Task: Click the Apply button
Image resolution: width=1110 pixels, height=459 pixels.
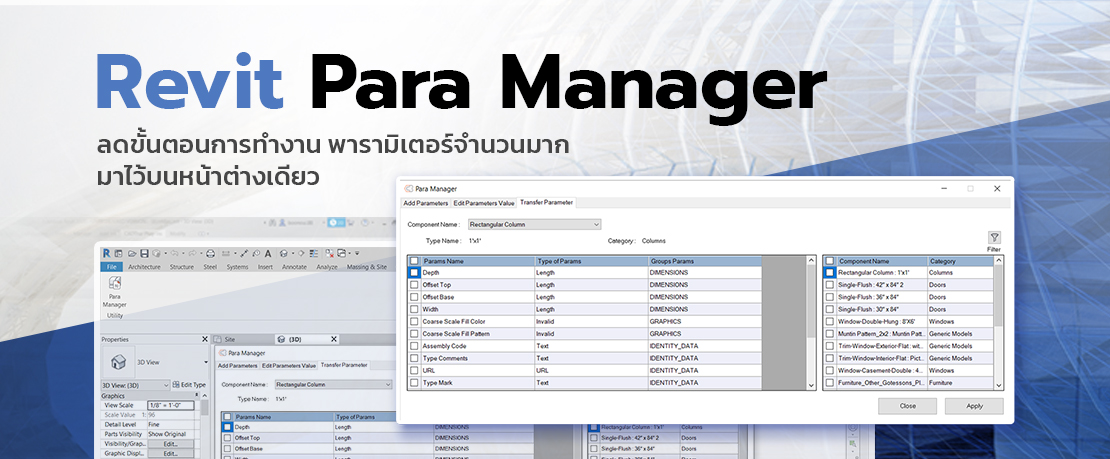Action: [x=974, y=406]
